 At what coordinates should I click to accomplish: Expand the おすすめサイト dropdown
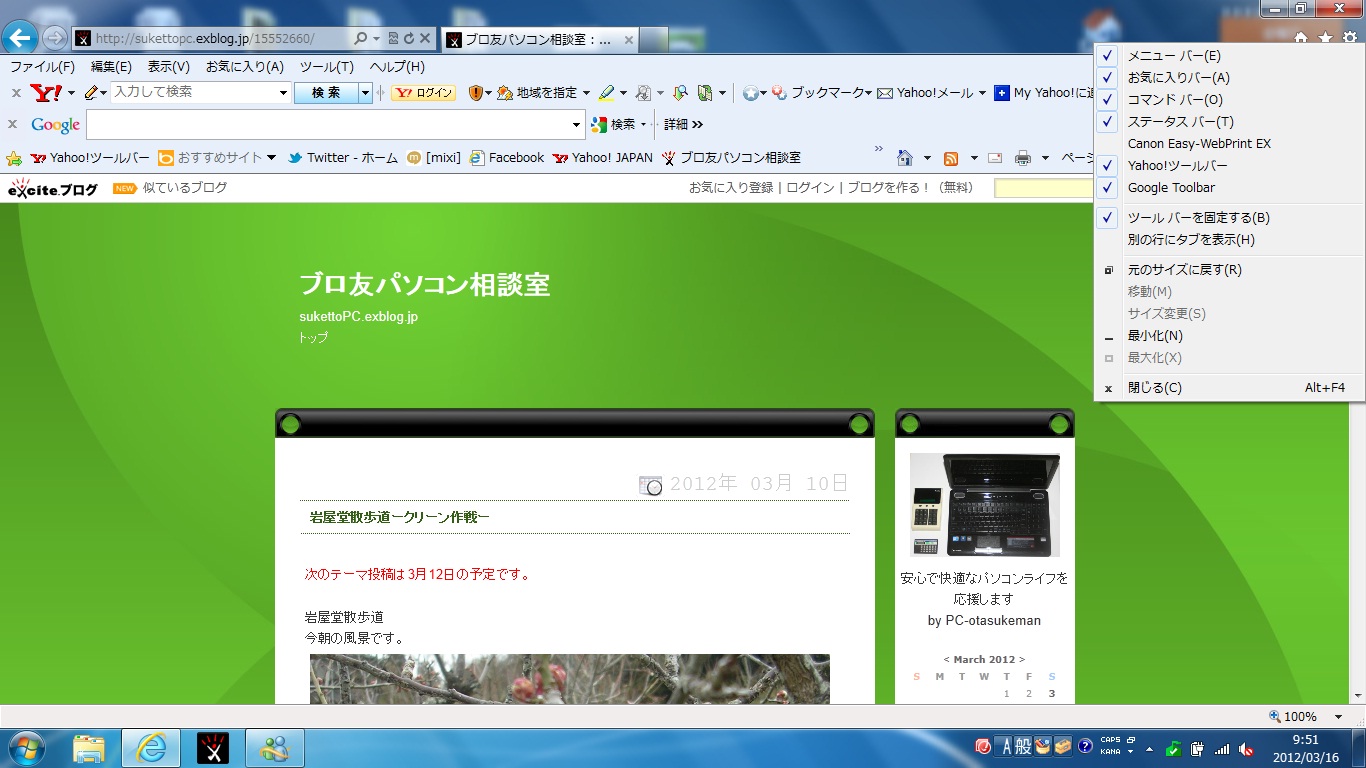pyautogui.click(x=271, y=158)
